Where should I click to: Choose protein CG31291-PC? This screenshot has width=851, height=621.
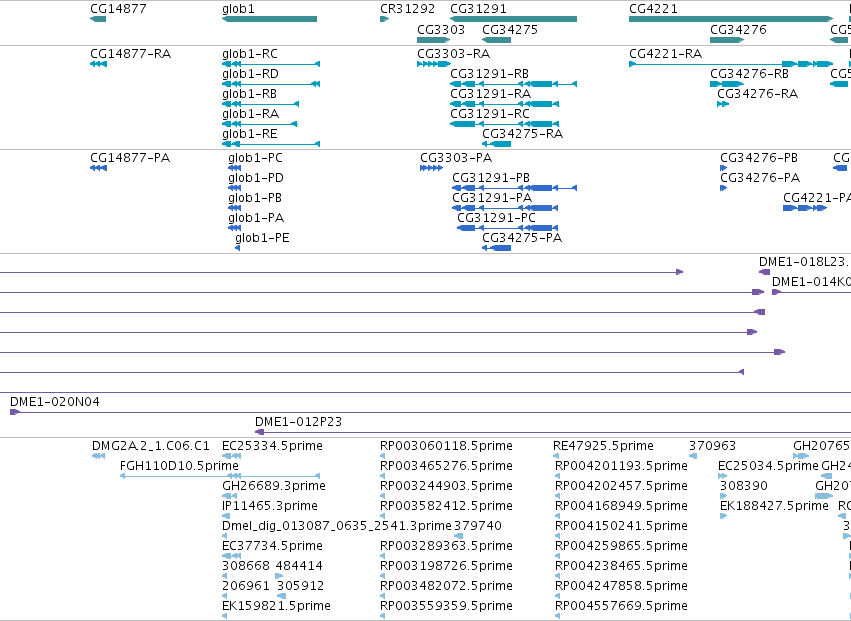(508, 228)
